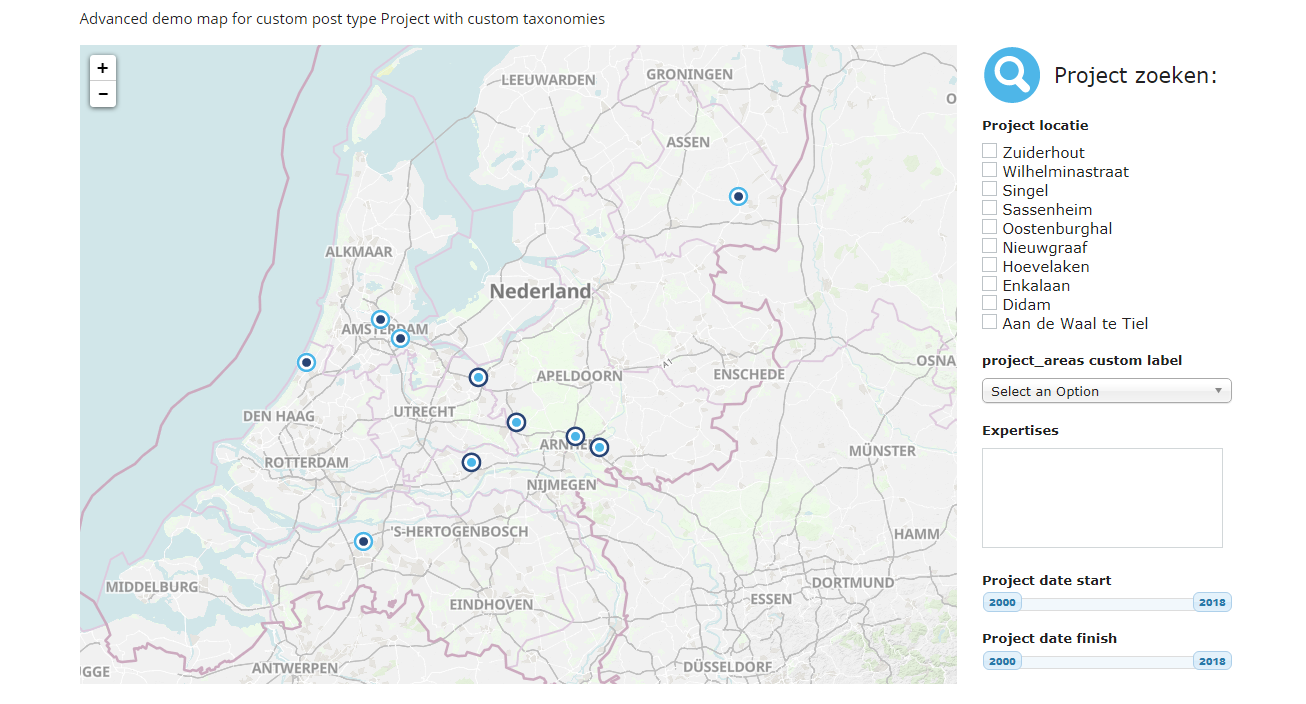The image size is (1306, 704).
Task: Select the marker on the coast near Den Haag
Action: tap(306, 363)
